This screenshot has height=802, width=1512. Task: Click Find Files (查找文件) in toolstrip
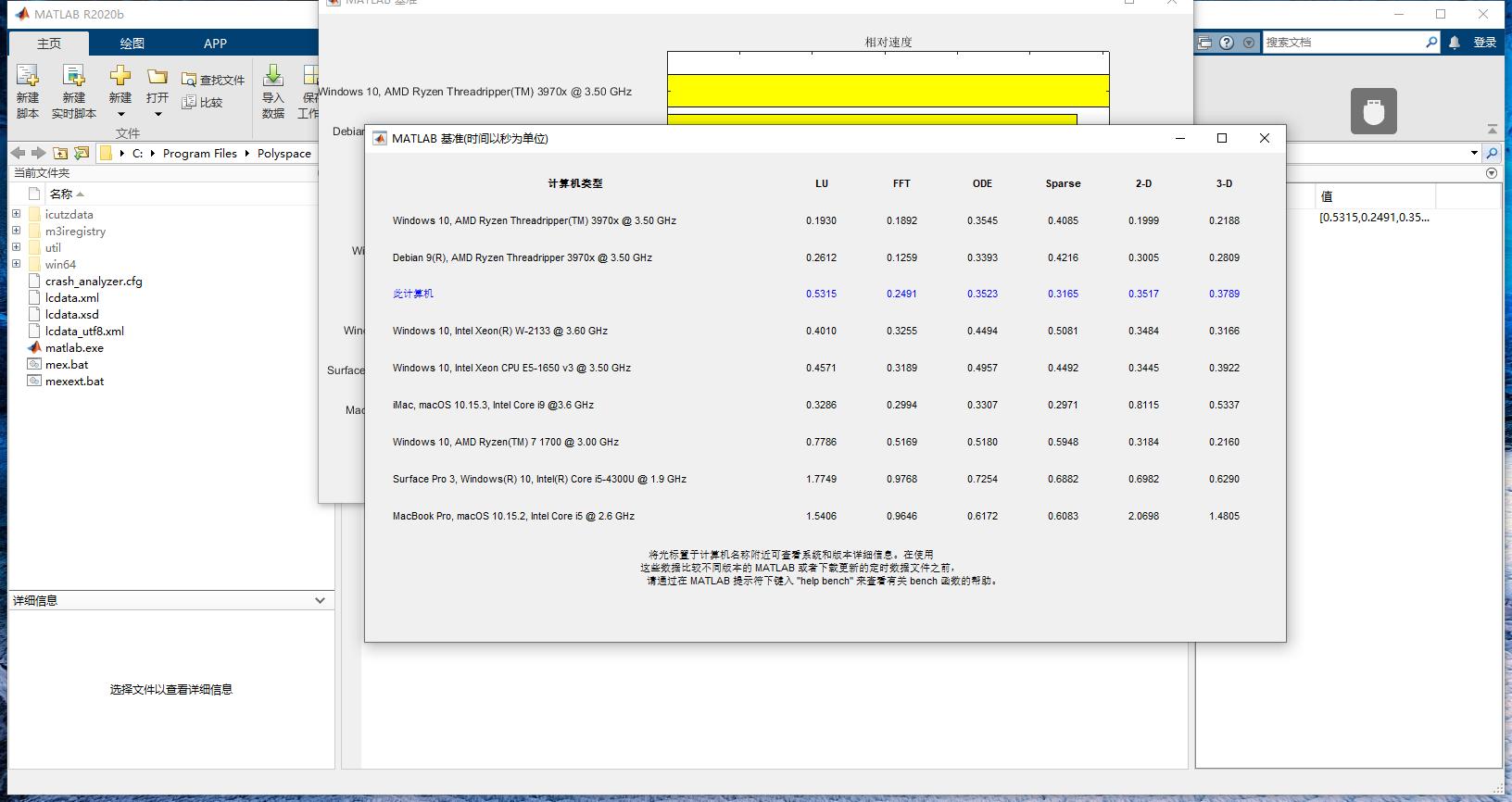pos(213,80)
